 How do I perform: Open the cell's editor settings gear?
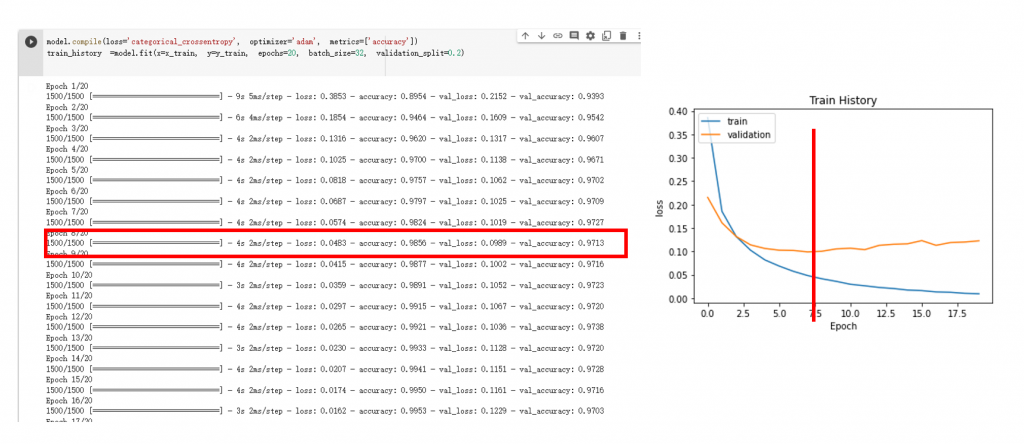(x=590, y=36)
